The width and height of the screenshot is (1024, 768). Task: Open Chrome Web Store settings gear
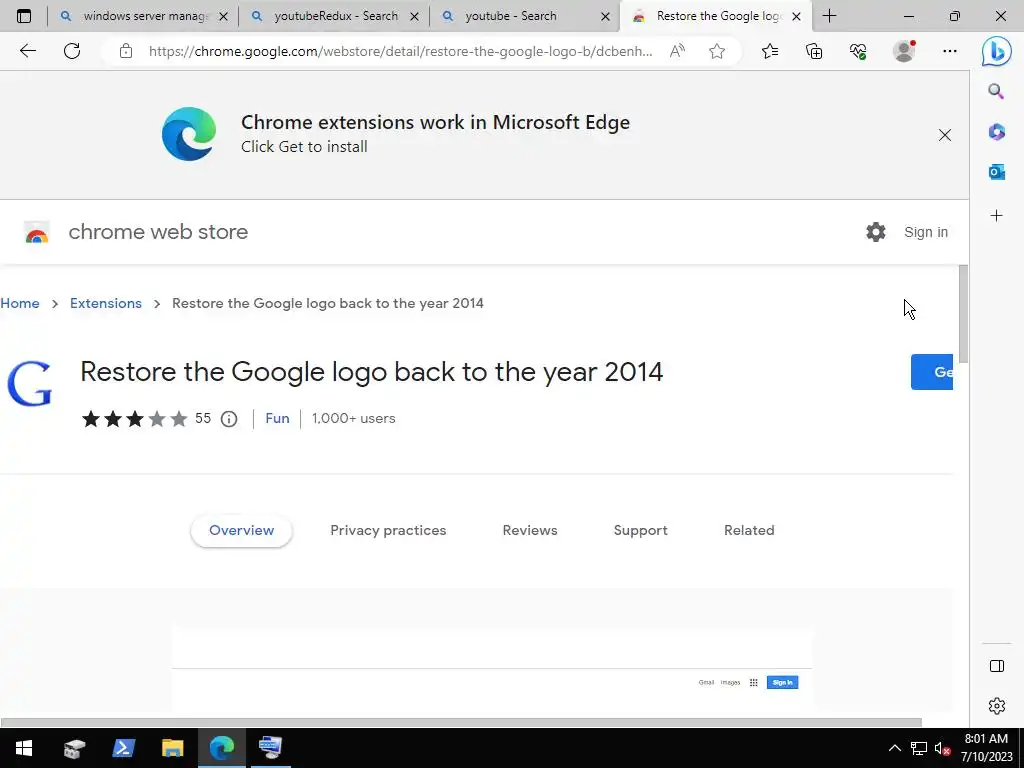point(876,232)
